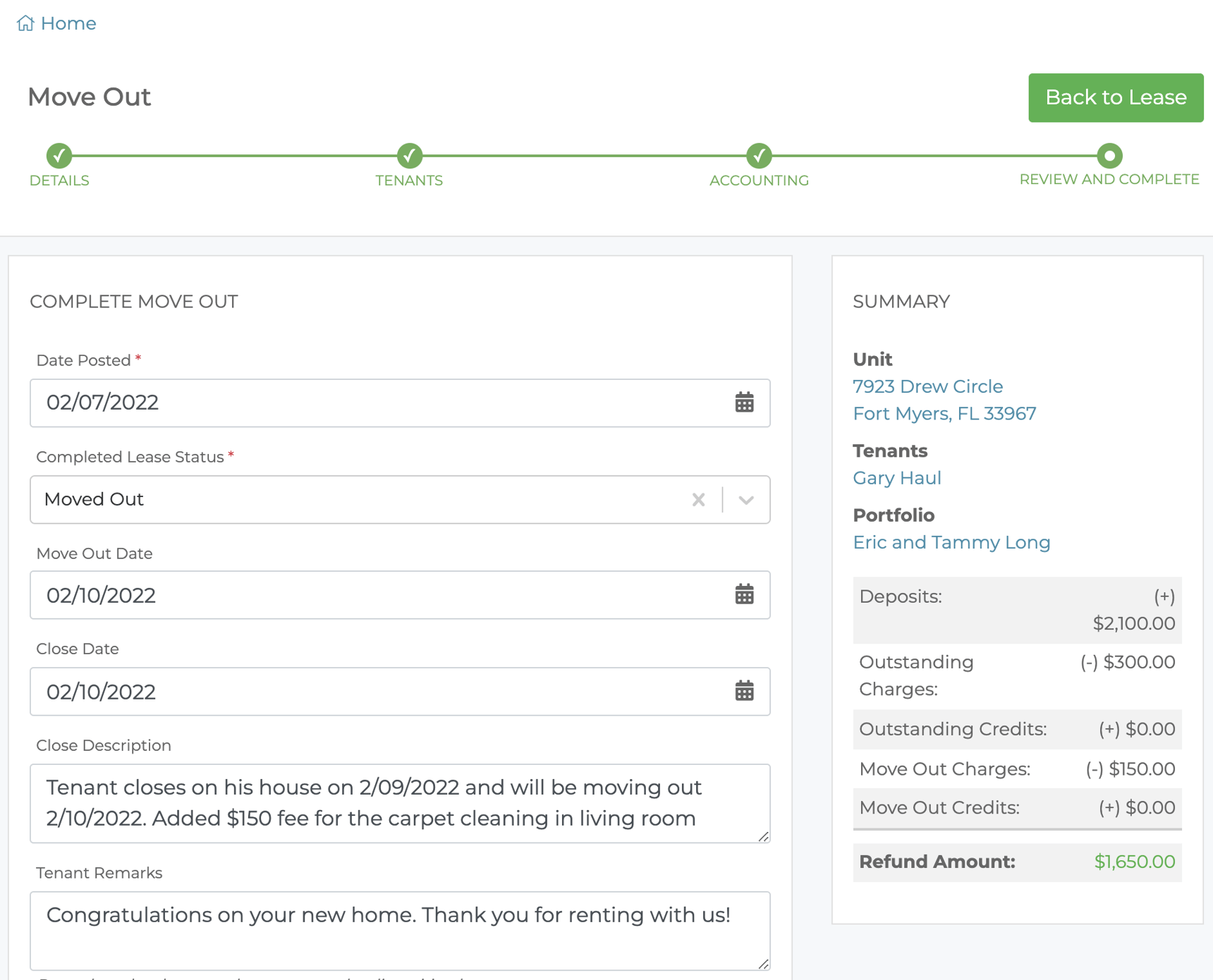Click the Tenants step label
The width and height of the screenshot is (1213, 980).
pyautogui.click(x=409, y=180)
